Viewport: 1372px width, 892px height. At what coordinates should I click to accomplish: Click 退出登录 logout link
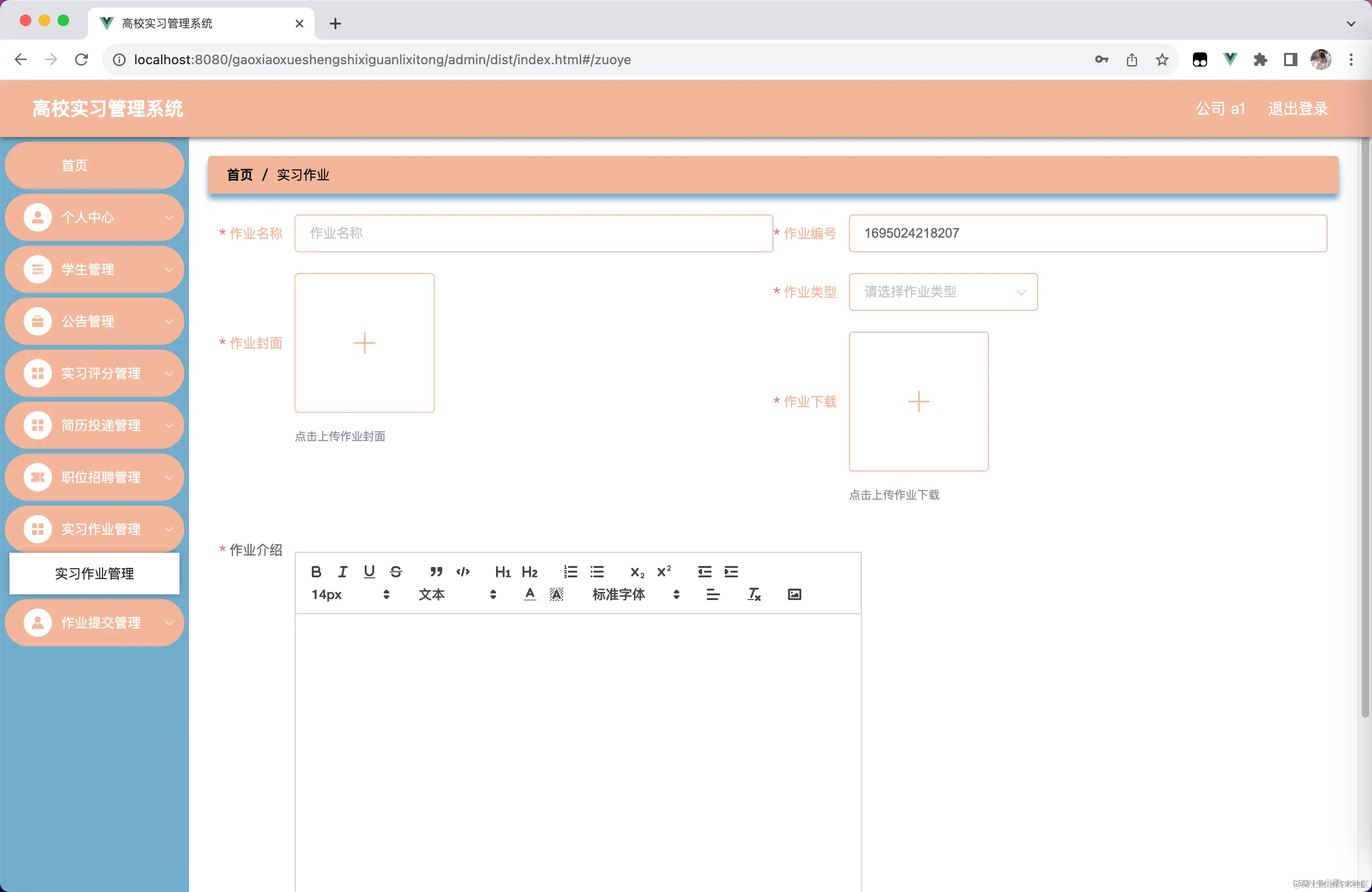pyautogui.click(x=1297, y=108)
